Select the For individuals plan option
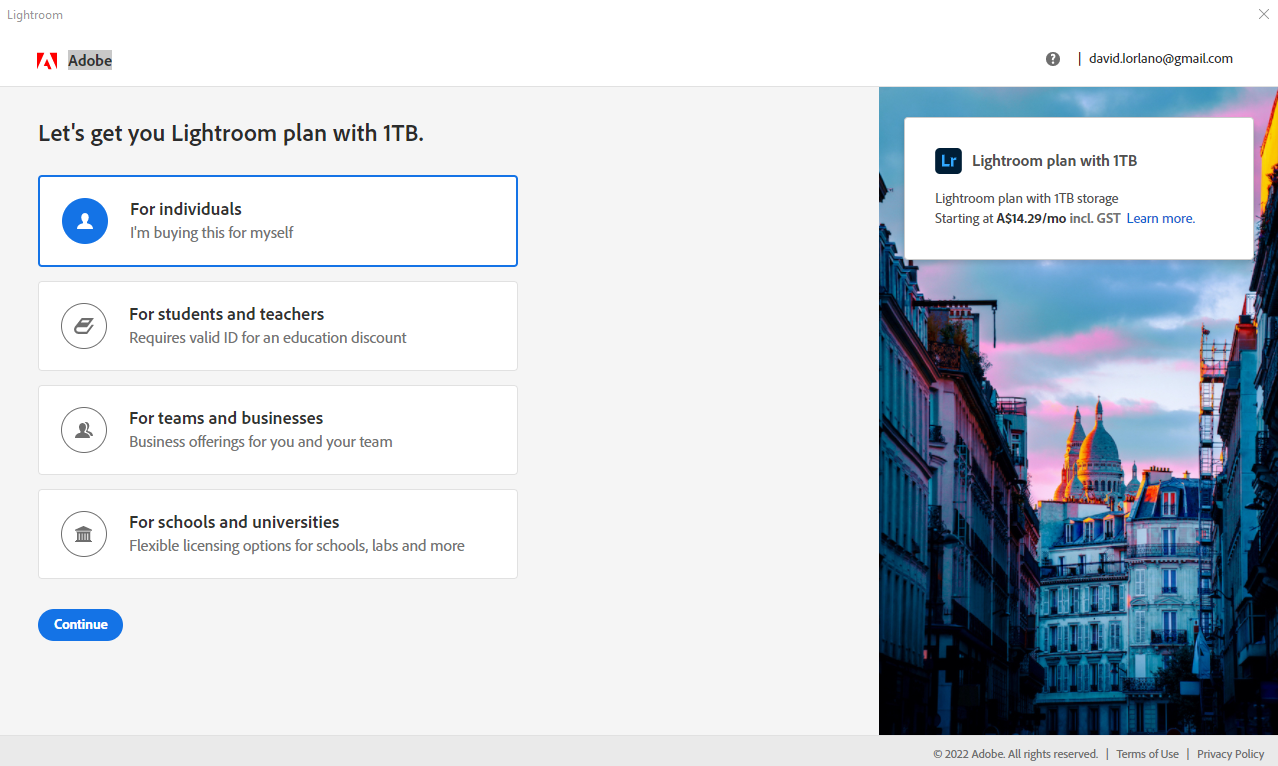1278x766 pixels. [x=277, y=220]
